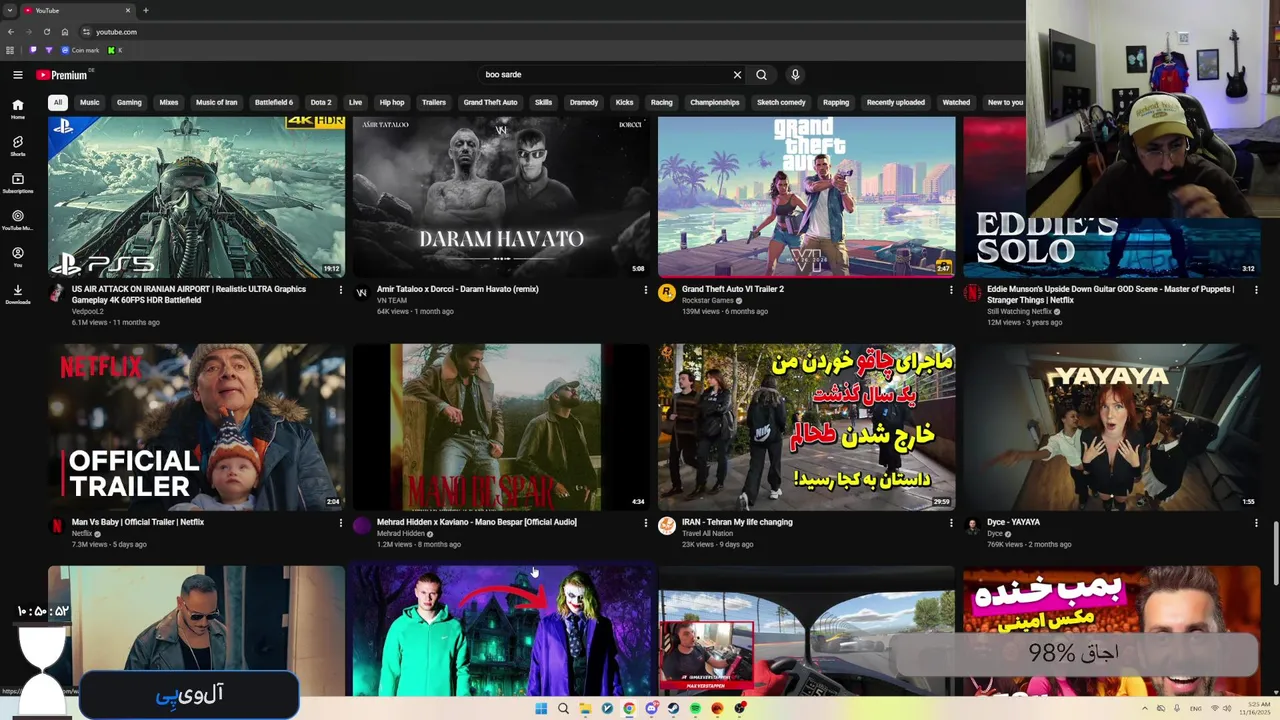The width and height of the screenshot is (1280, 720).
Task: Open a new browser tab
Action: tap(145, 10)
